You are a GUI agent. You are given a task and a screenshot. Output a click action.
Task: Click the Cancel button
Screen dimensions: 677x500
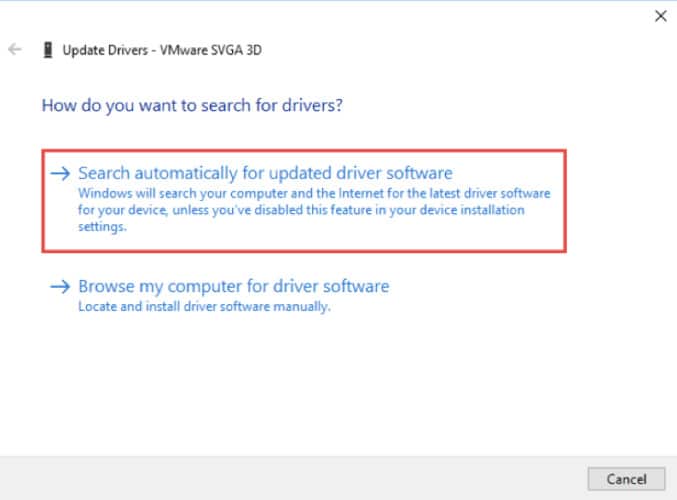click(x=626, y=479)
